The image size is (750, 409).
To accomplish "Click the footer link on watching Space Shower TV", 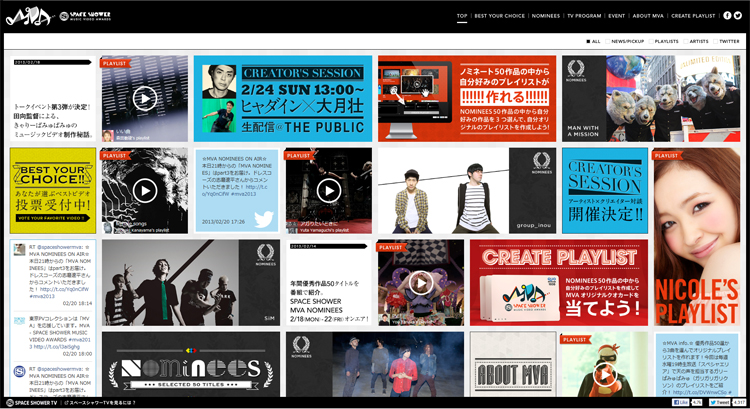I will click(x=100, y=403).
